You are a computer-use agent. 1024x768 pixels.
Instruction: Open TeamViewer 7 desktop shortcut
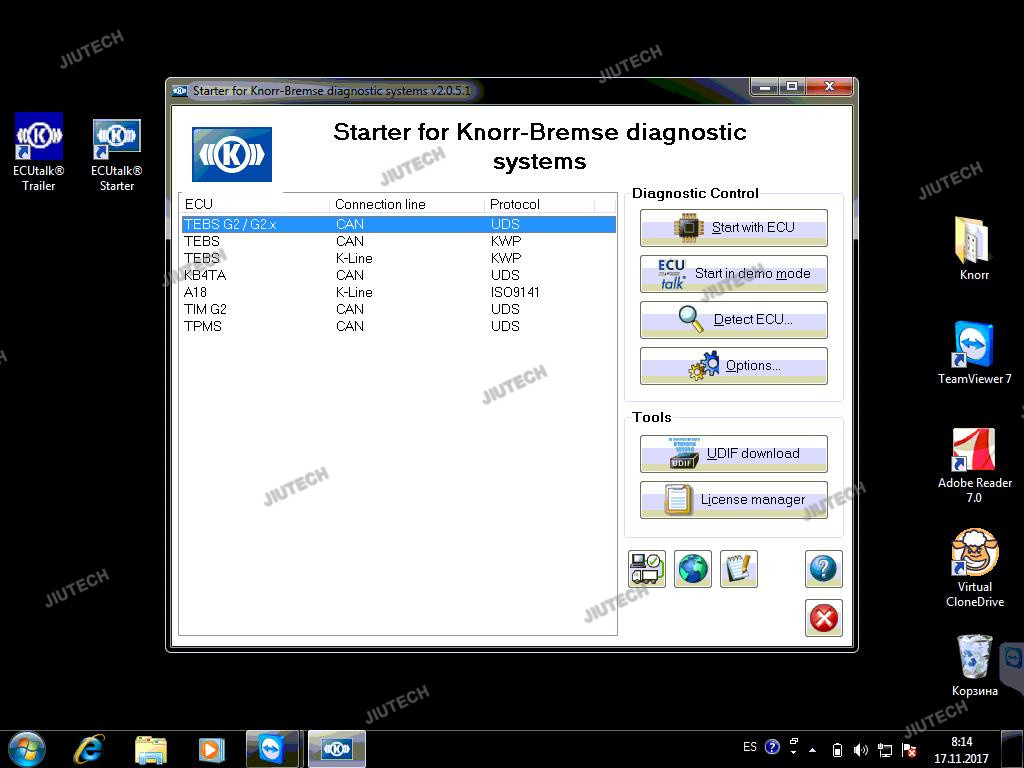click(974, 353)
